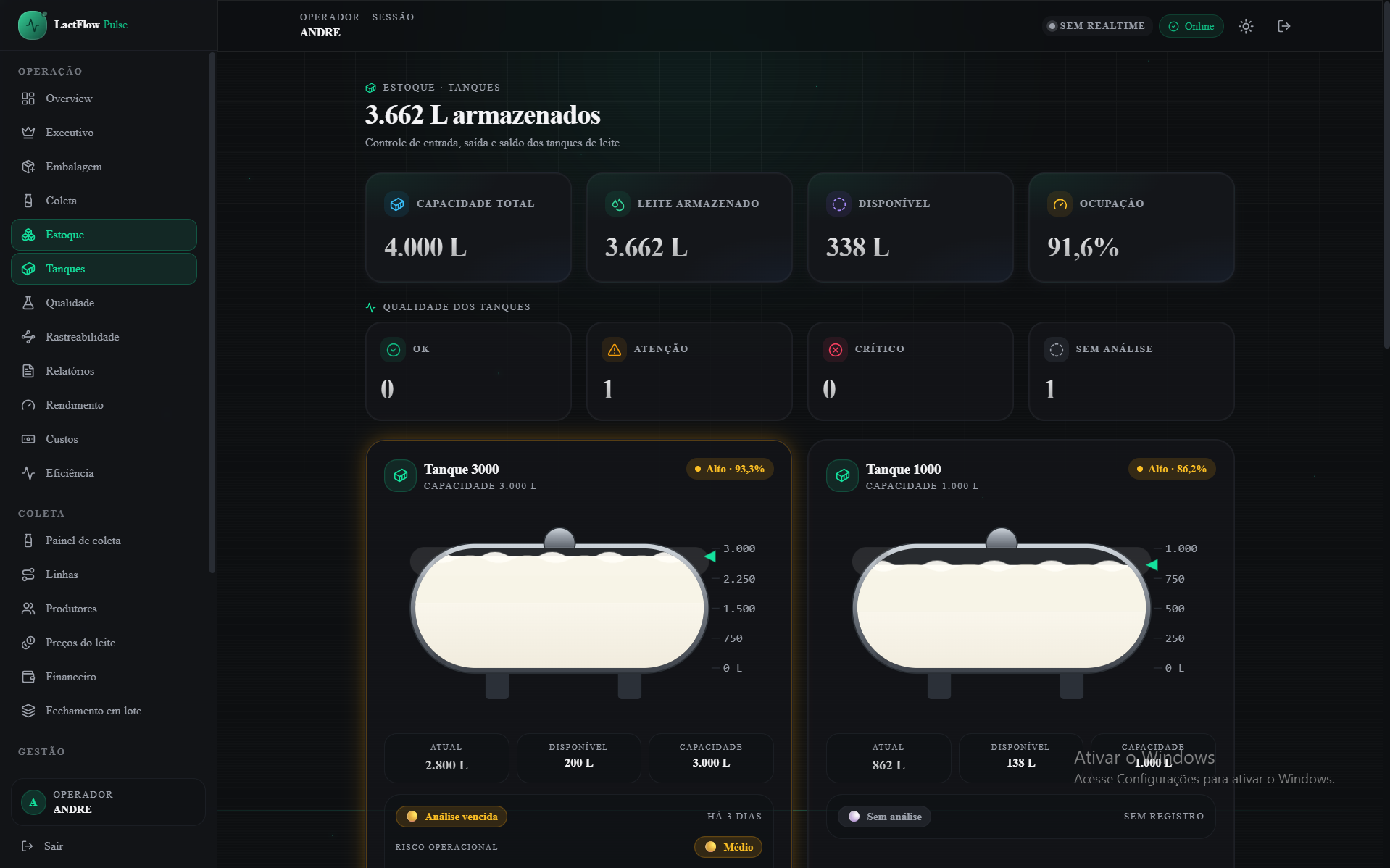Click the Crítico quality status card

910,371
